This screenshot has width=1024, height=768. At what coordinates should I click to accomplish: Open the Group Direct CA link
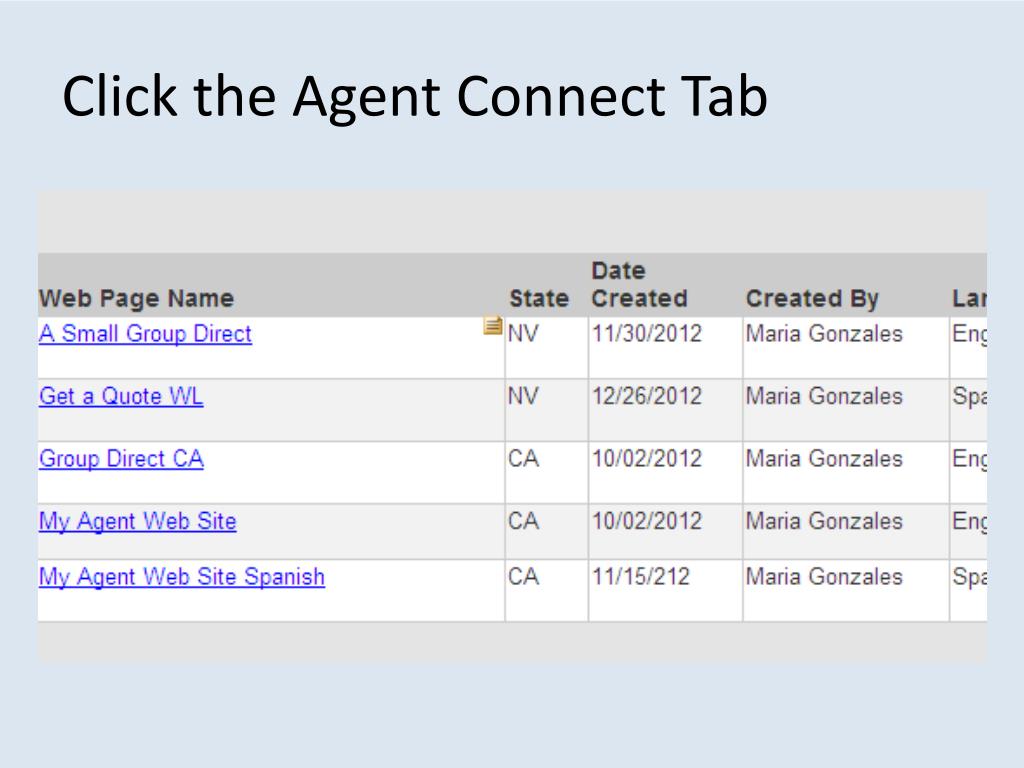click(121, 458)
